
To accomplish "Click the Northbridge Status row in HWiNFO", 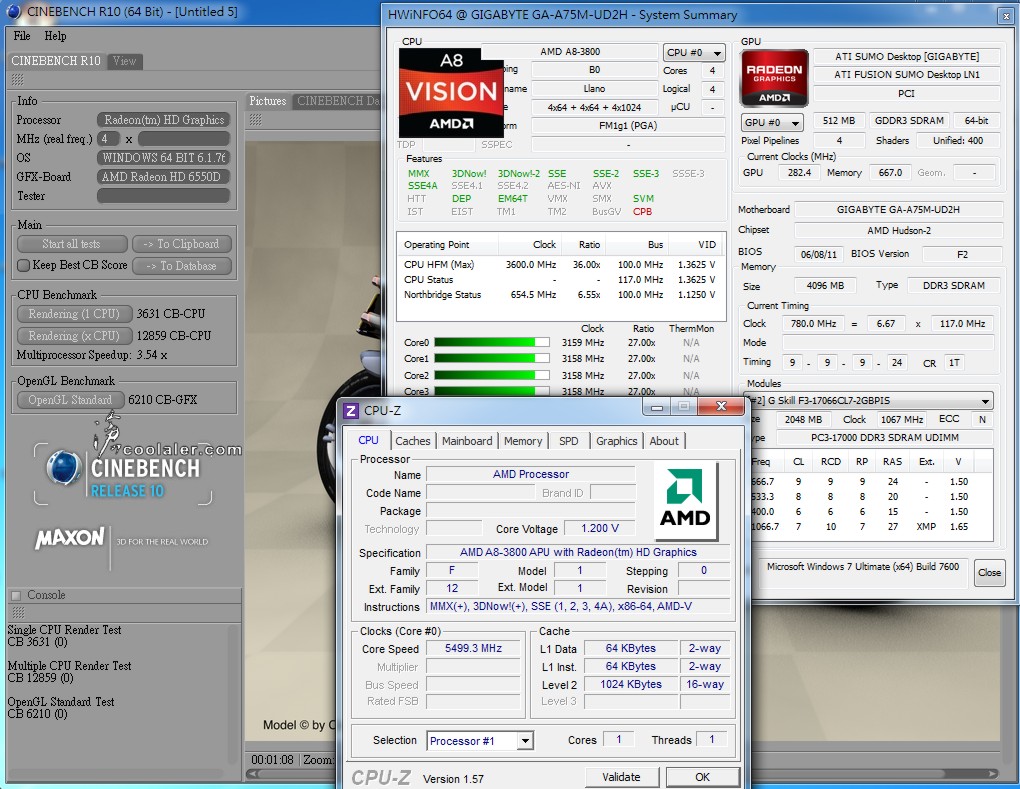I will click(559, 295).
